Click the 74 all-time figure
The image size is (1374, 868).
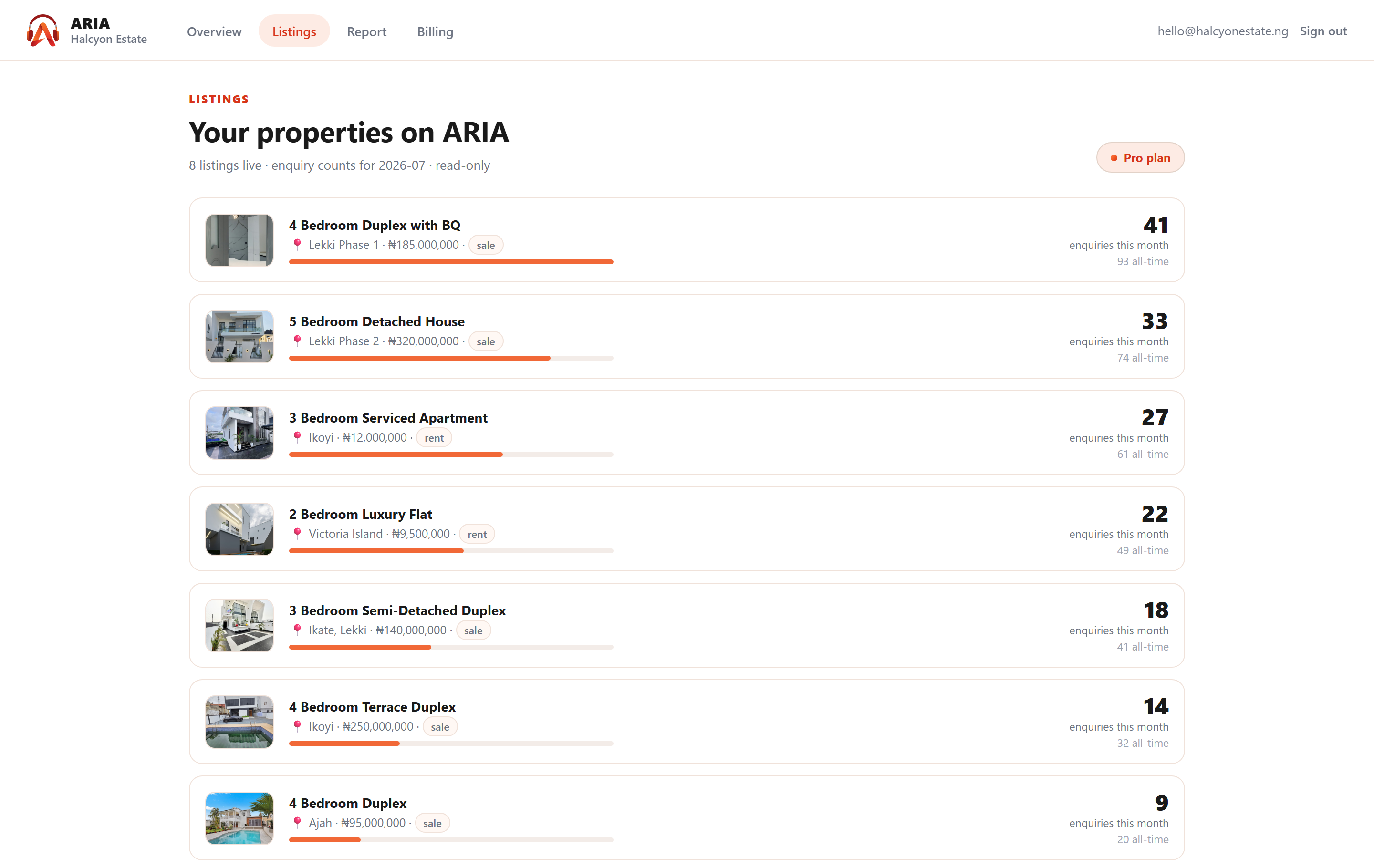click(x=1142, y=358)
